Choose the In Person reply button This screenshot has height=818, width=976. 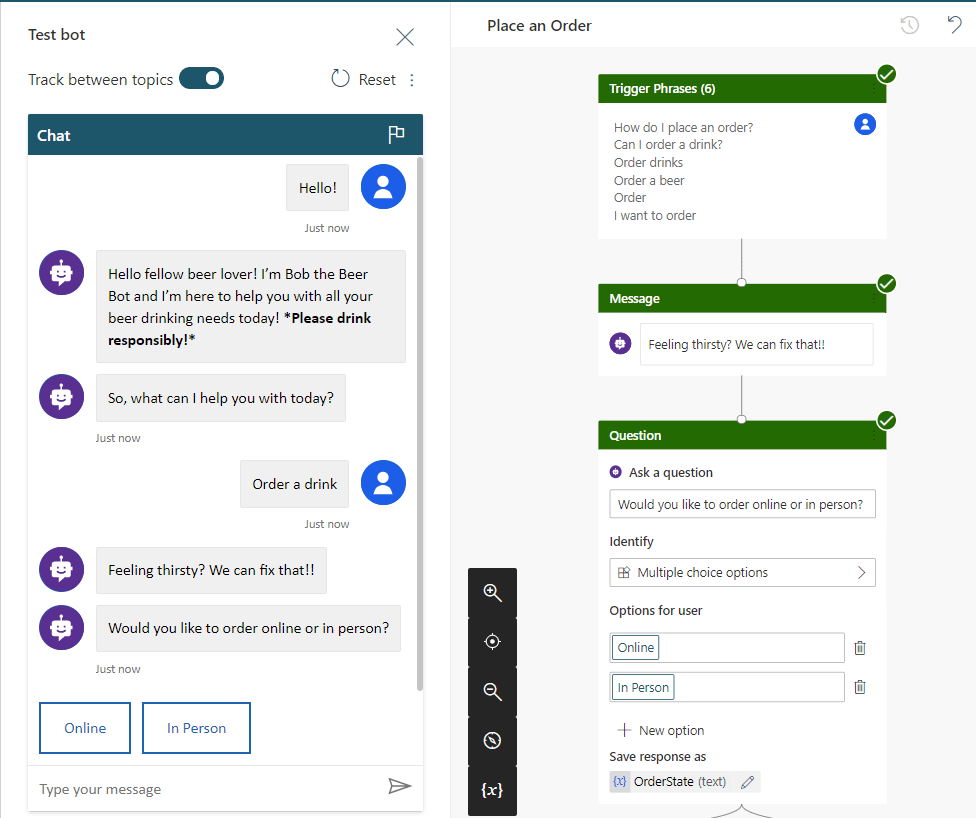(x=196, y=728)
